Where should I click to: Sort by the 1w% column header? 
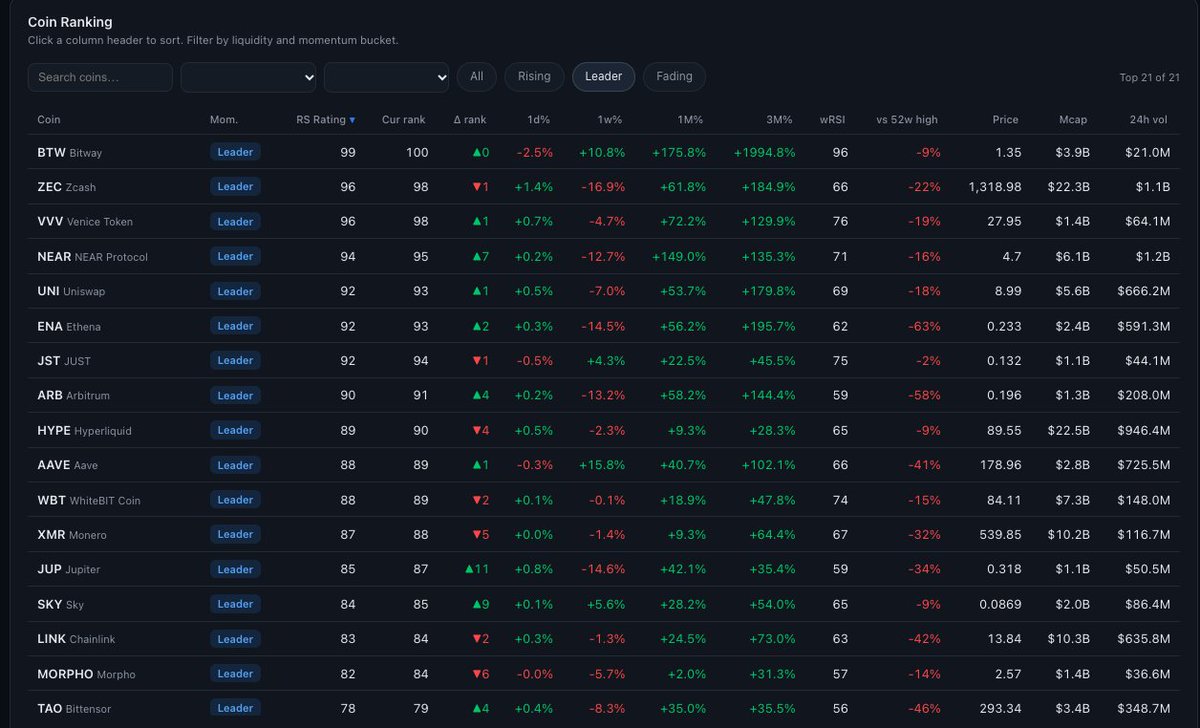click(x=612, y=120)
